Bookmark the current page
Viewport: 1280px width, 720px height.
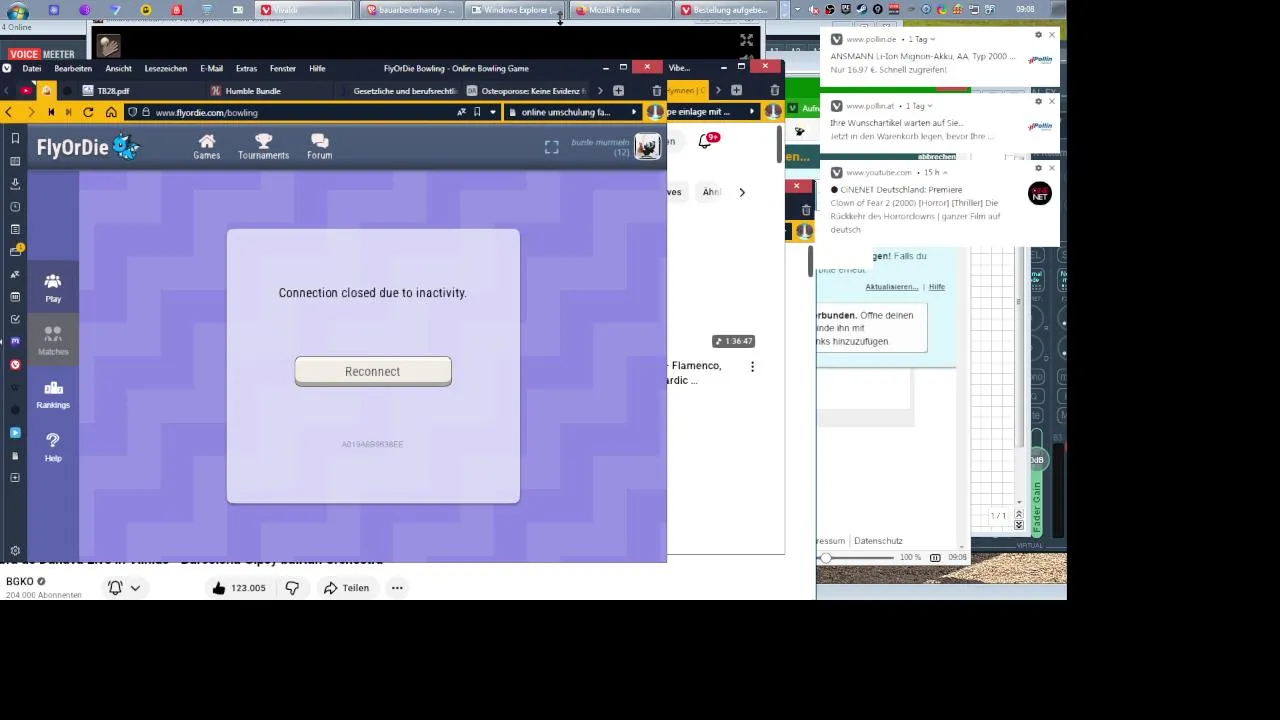477,112
